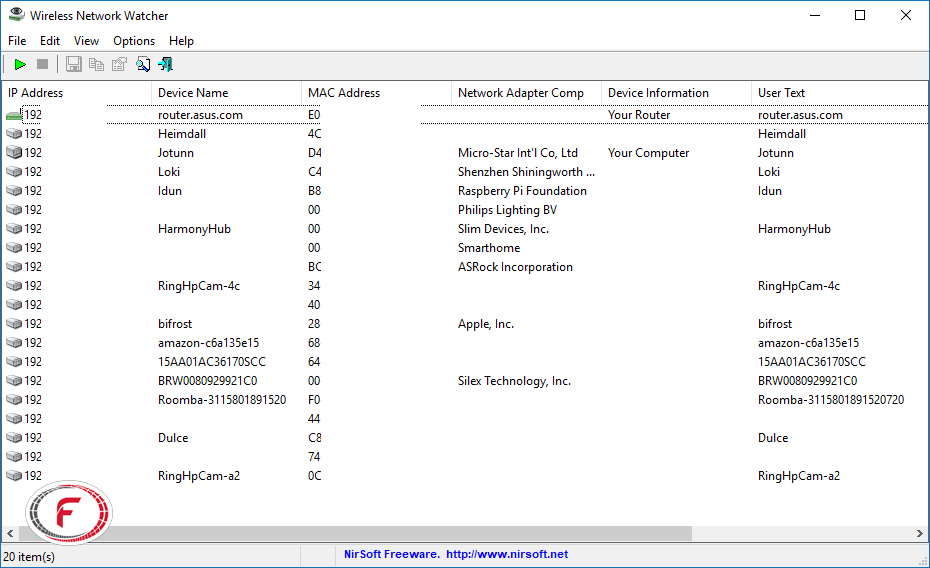Click device icon in the Smarthome row

pos(14,248)
